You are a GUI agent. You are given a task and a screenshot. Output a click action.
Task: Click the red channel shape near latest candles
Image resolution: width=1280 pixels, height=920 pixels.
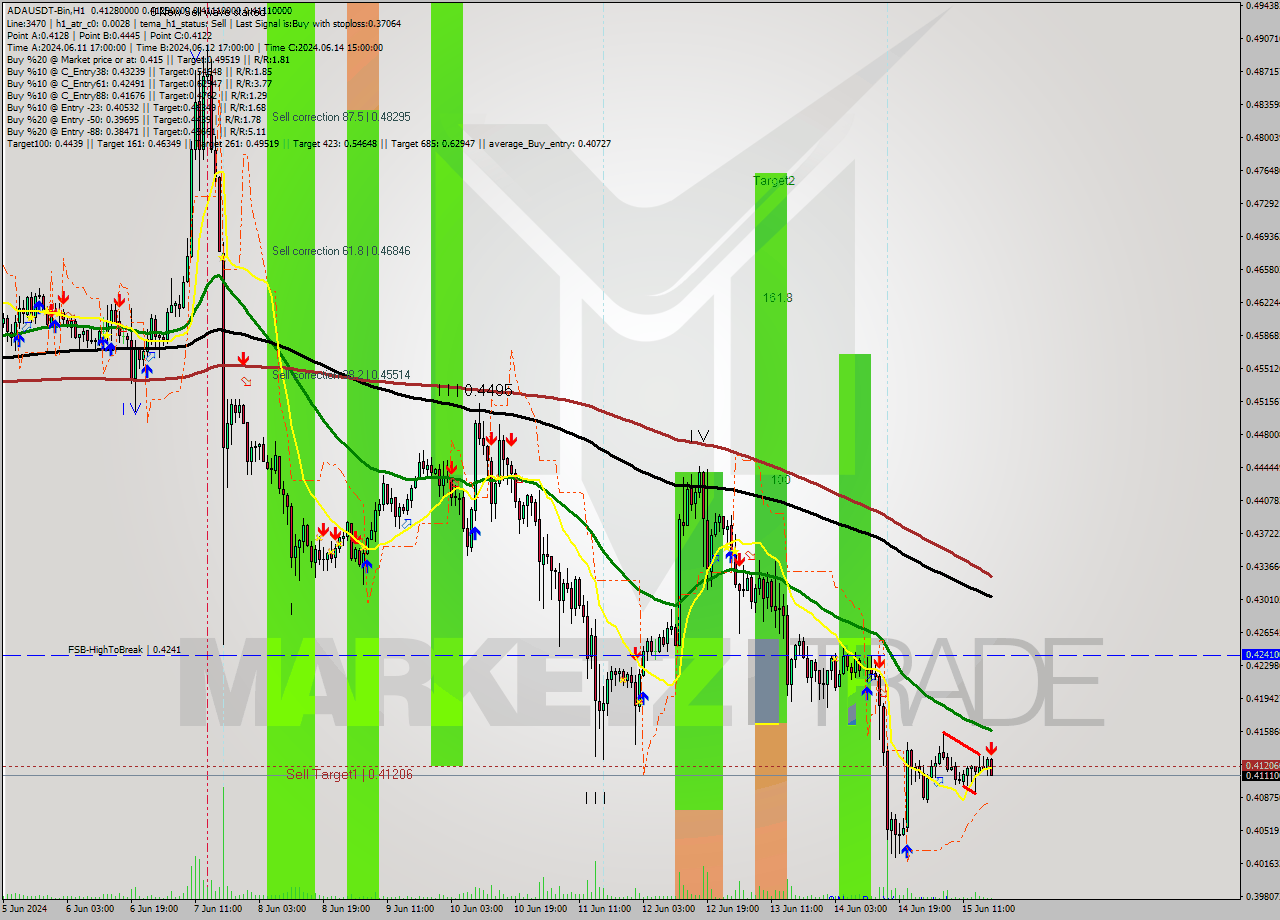(x=960, y=762)
